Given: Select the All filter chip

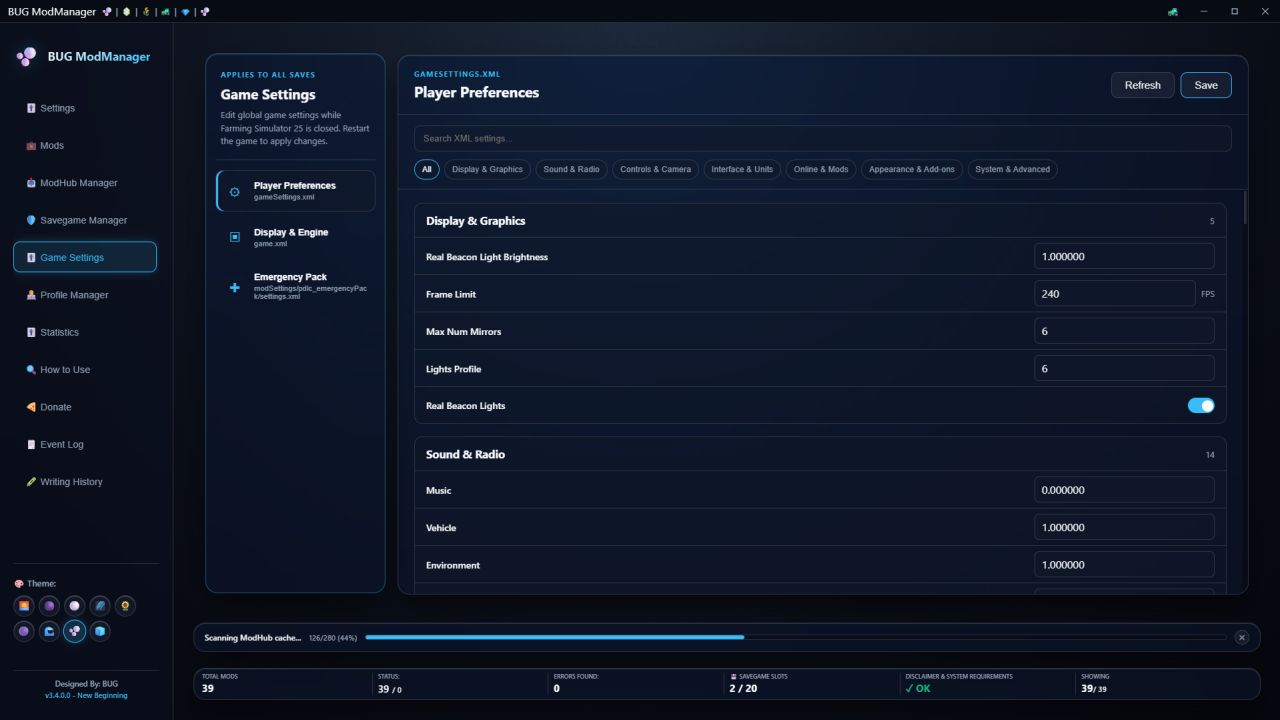Looking at the screenshot, I should (x=427, y=169).
